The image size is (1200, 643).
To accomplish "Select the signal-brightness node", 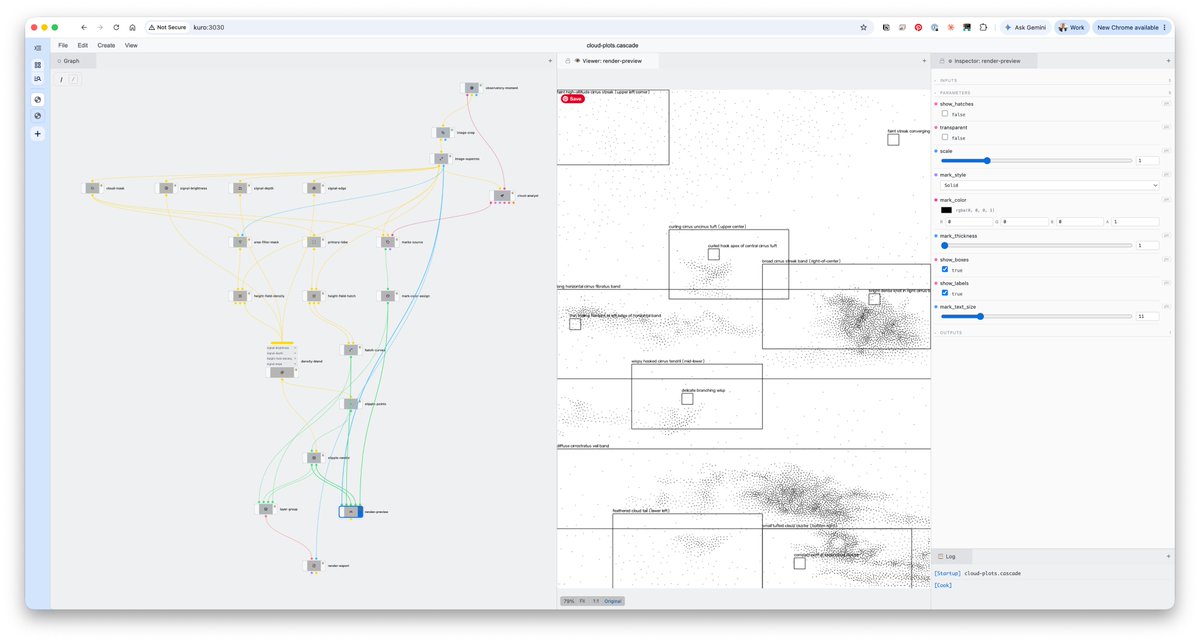I will click(x=167, y=188).
